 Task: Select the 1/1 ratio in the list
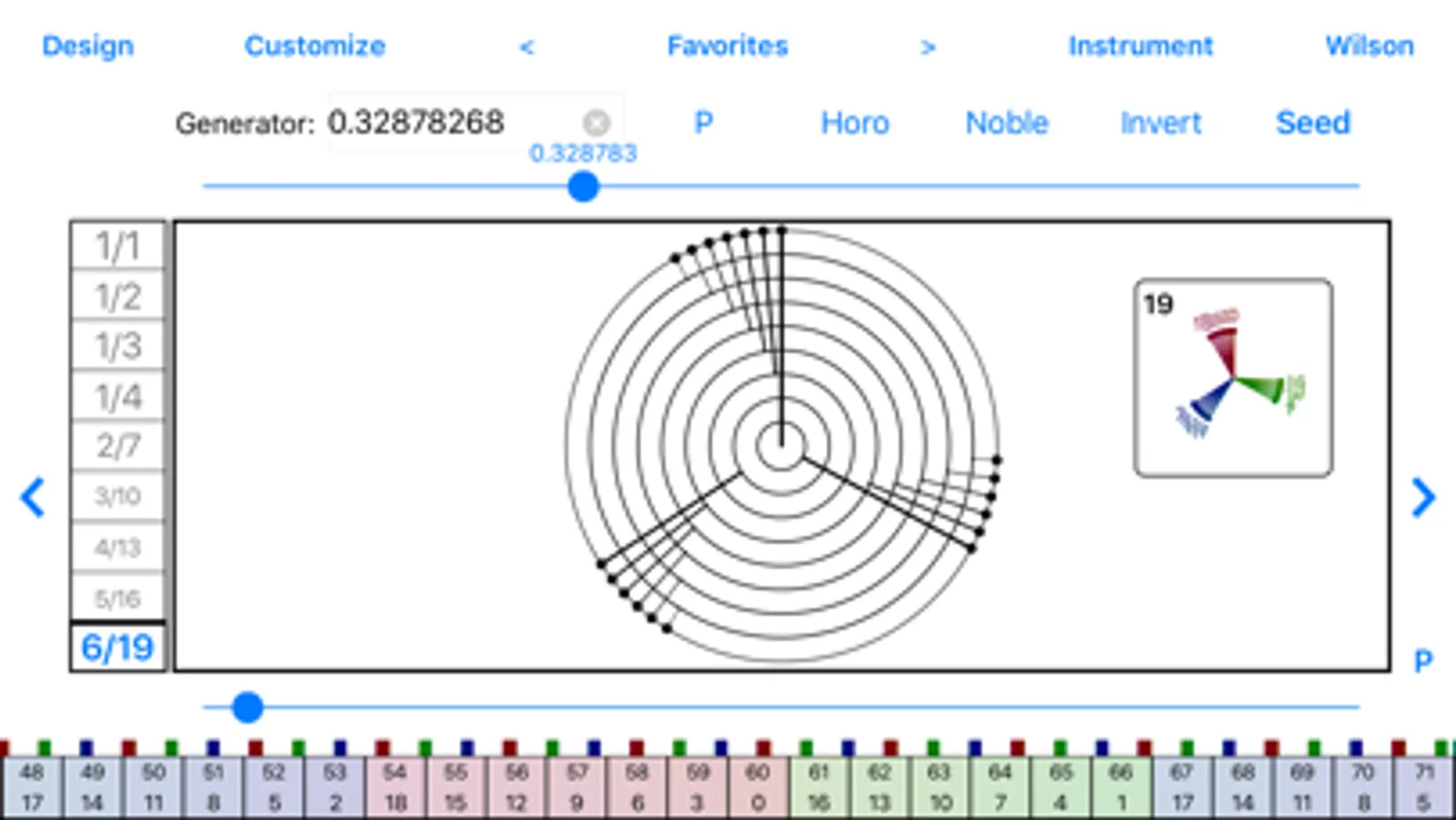(118, 246)
